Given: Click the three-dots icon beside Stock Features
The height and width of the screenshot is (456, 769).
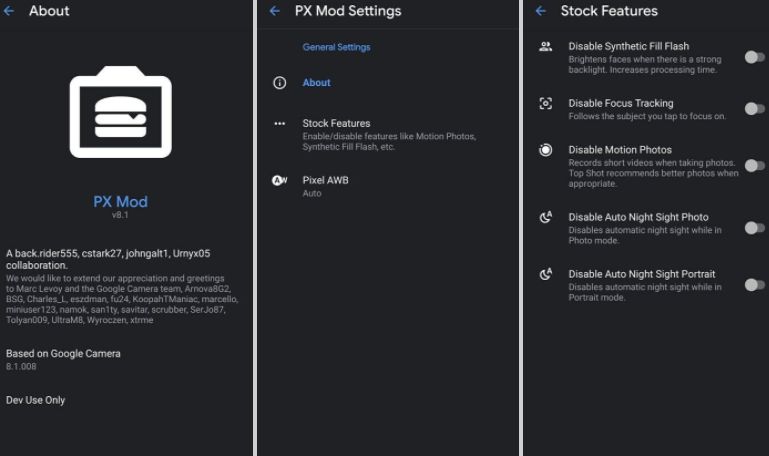Looking at the screenshot, I should click(280, 124).
